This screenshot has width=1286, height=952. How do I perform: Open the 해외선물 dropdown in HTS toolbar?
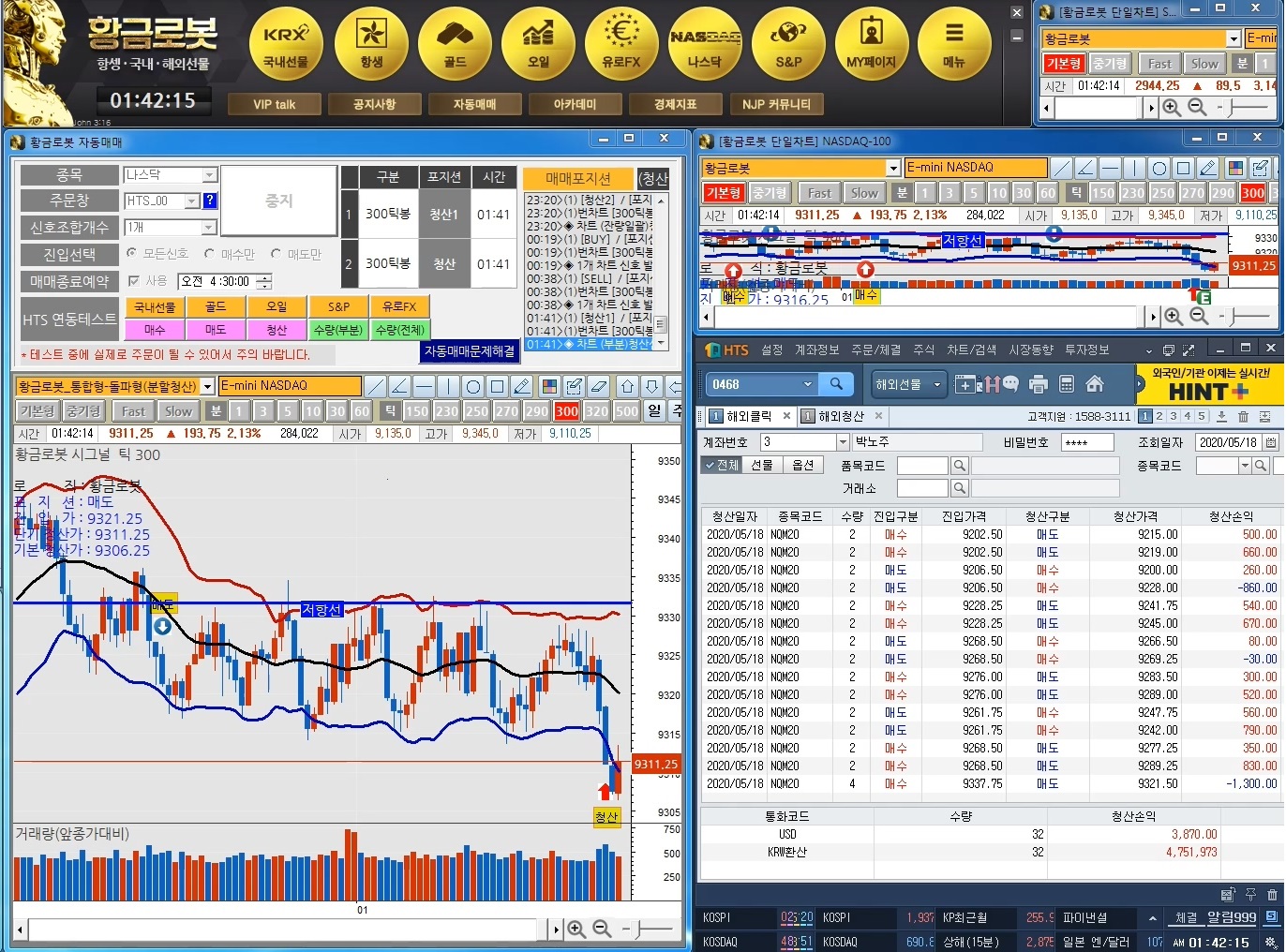(936, 383)
